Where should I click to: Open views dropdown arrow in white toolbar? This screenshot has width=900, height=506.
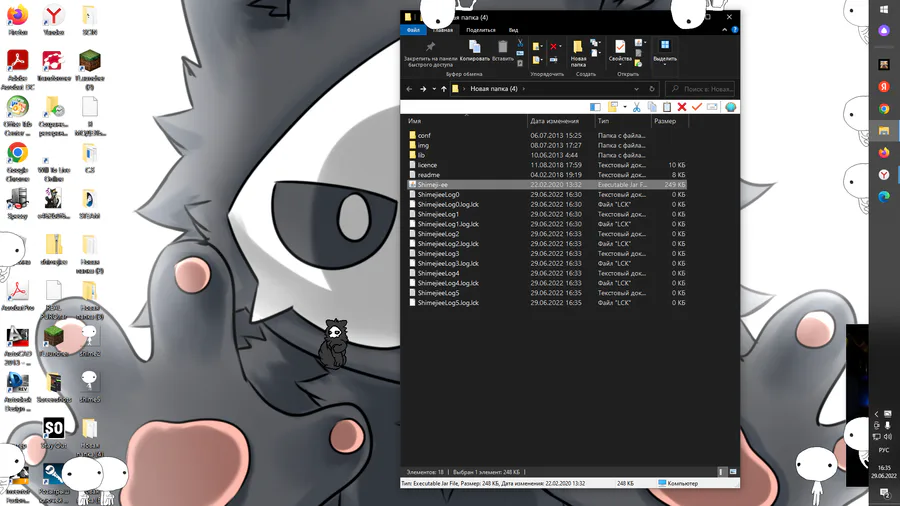[x=625, y=107]
